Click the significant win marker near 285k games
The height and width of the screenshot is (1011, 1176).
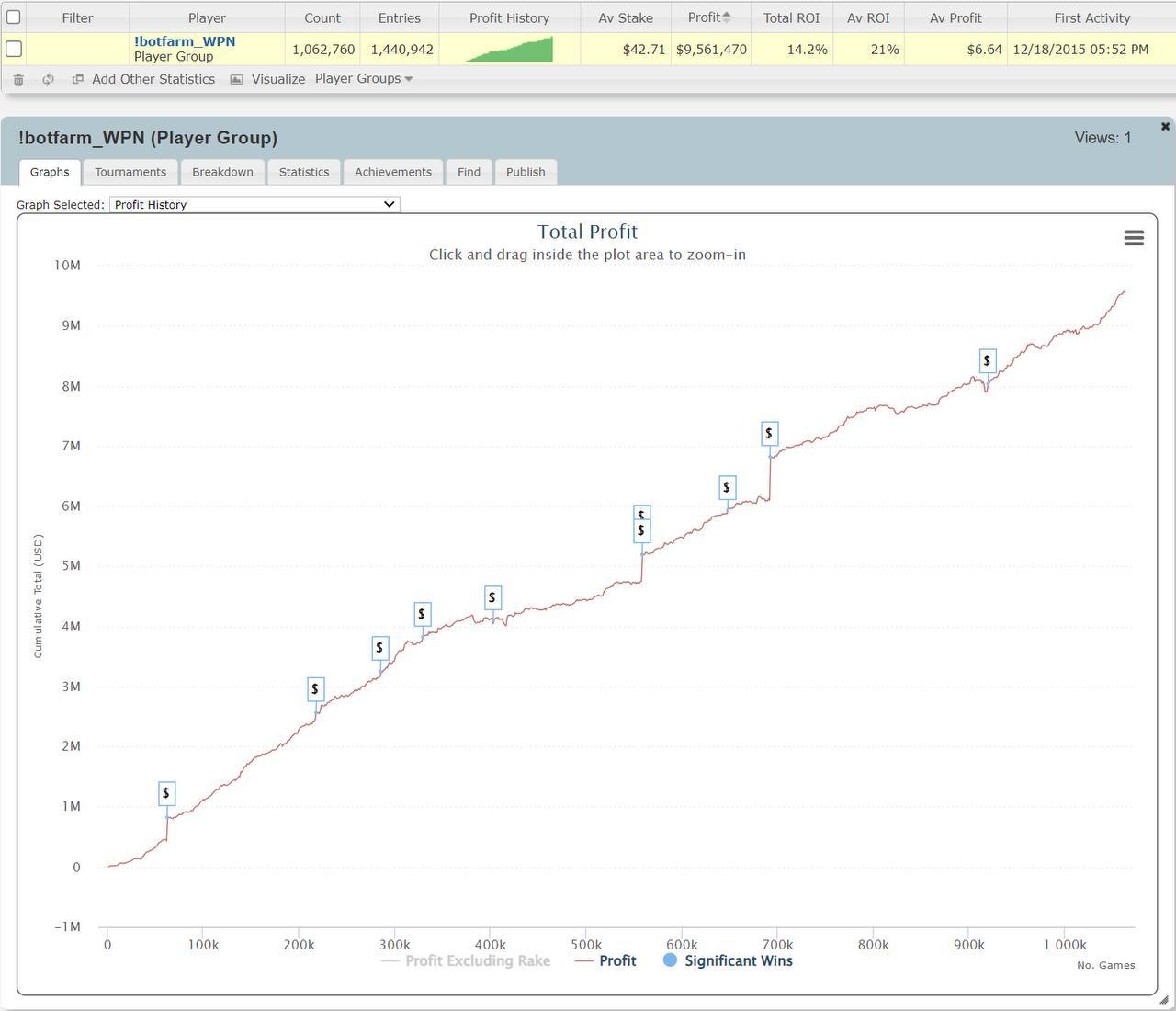click(379, 648)
